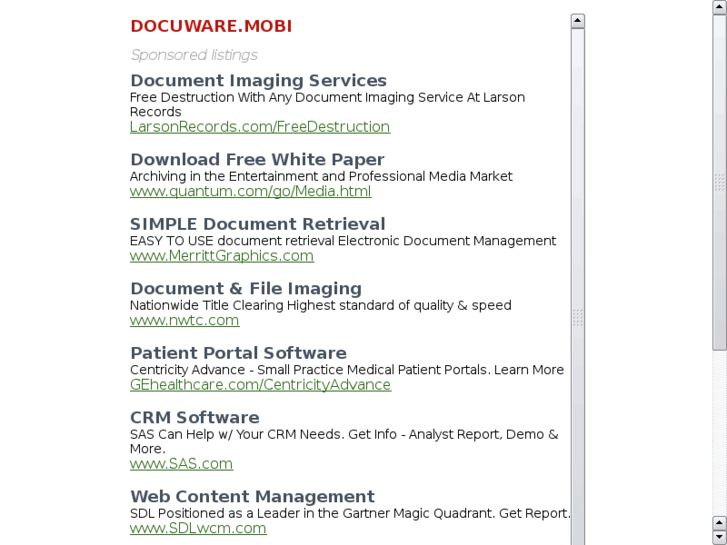Screen dimensions: 727x545
Task: Visit the www.SAS.com link
Action: click(181, 463)
